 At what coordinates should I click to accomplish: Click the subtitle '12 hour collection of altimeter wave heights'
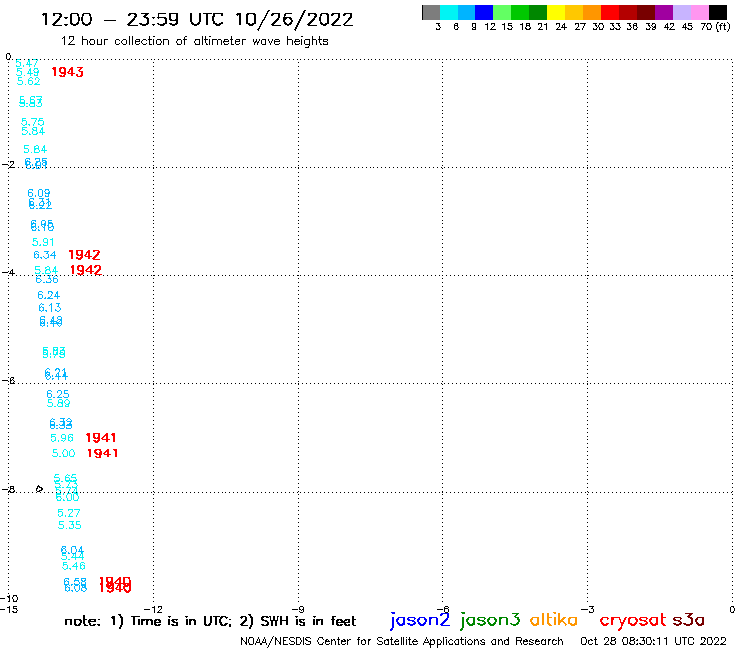pos(194,41)
